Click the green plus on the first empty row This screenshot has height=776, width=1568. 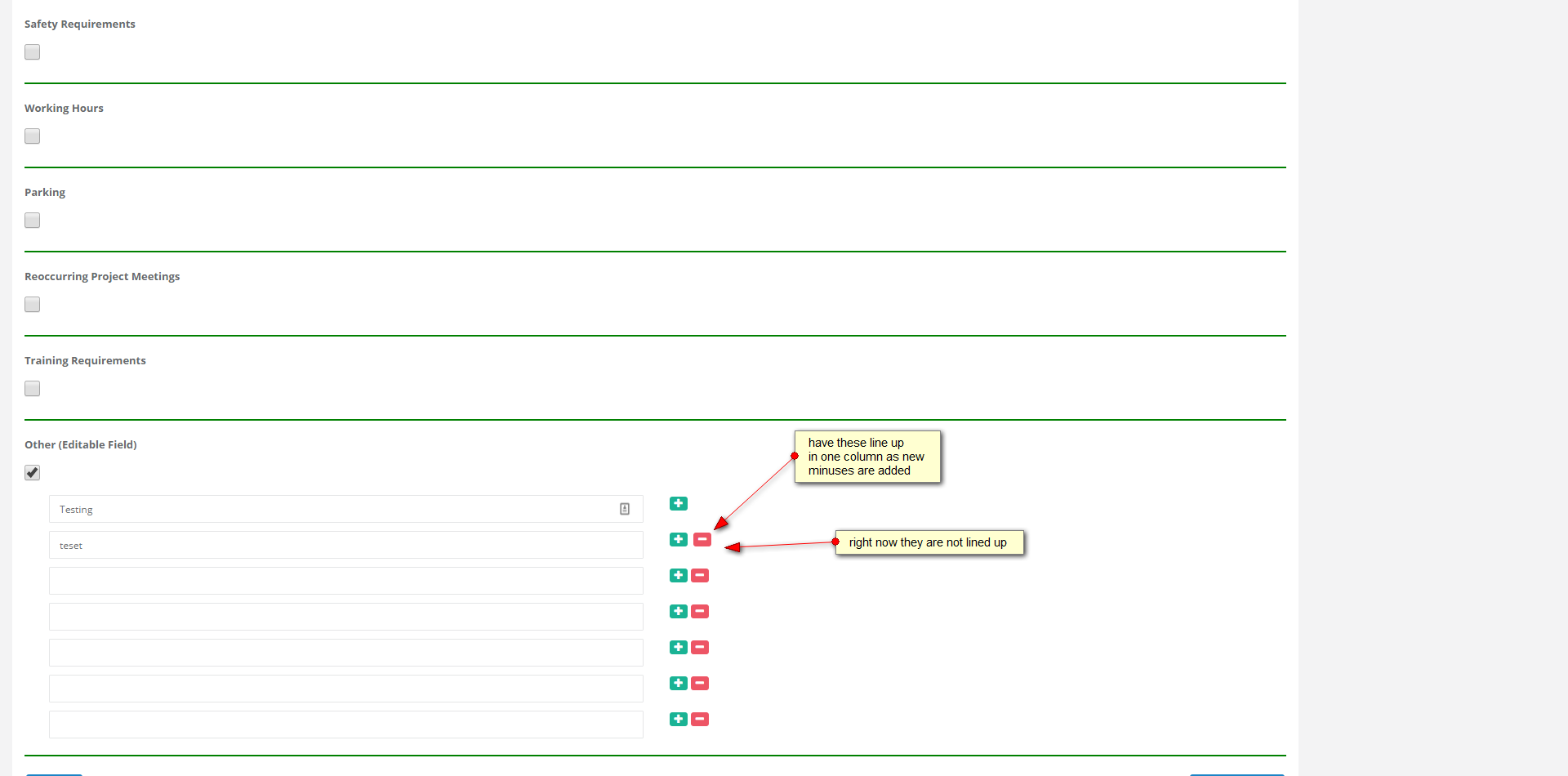679,575
